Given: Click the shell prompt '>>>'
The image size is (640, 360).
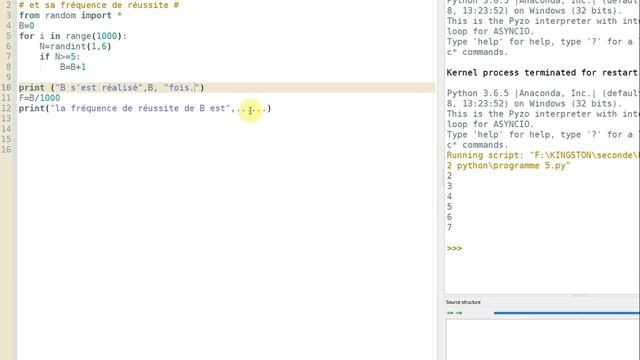Looking at the screenshot, I should (x=454, y=248).
